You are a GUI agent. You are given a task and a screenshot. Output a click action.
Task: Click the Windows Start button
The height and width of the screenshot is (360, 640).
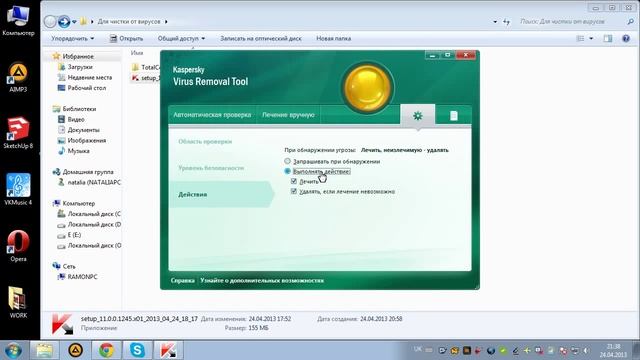pos(14,351)
